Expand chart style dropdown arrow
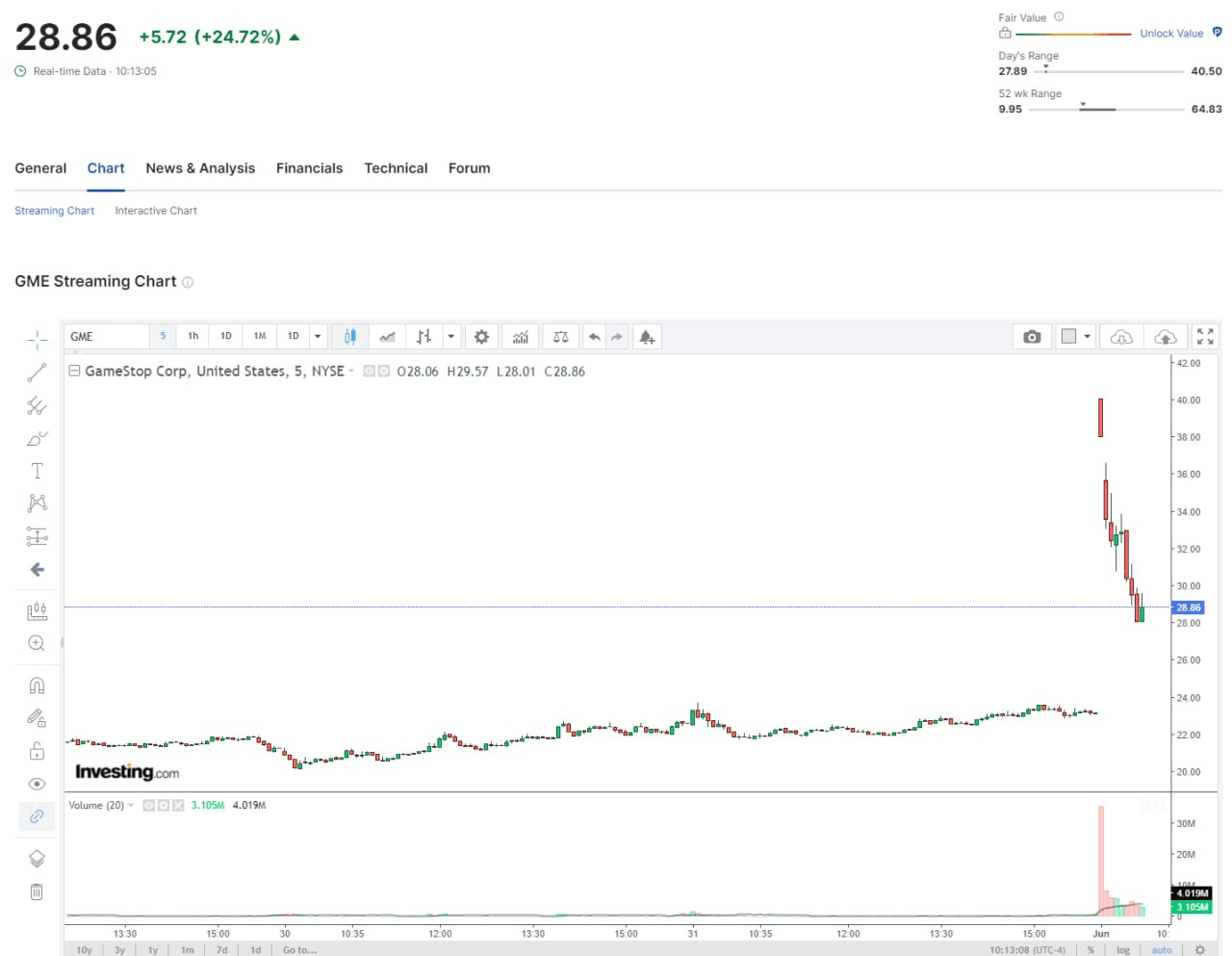 (x=450, y=337)
